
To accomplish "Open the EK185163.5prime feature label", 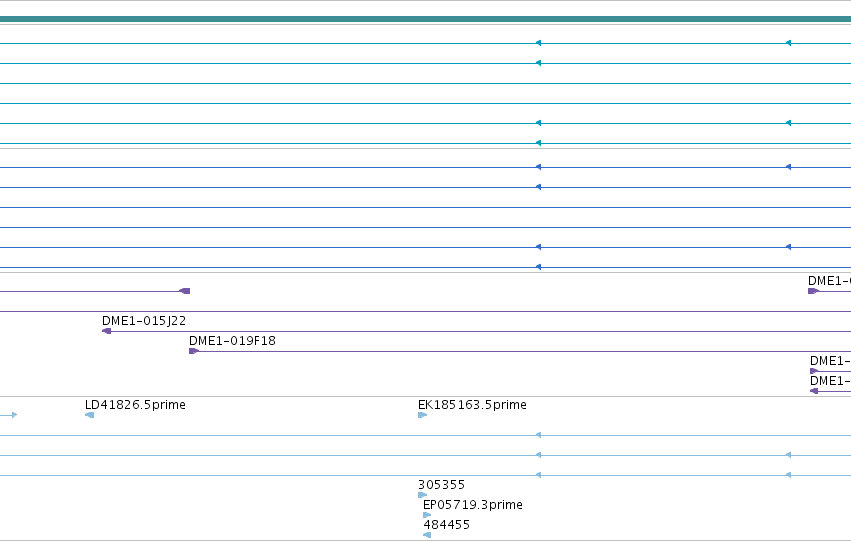I will tap(472, 405).
